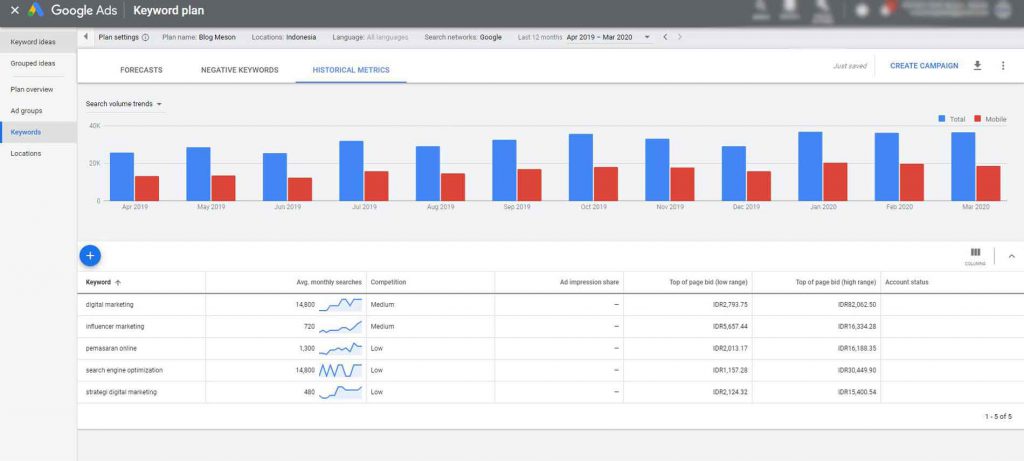The height and width of the screenshot is (461, 1024).
Task: Click the Create Campaign button
Action: [924, 66]
